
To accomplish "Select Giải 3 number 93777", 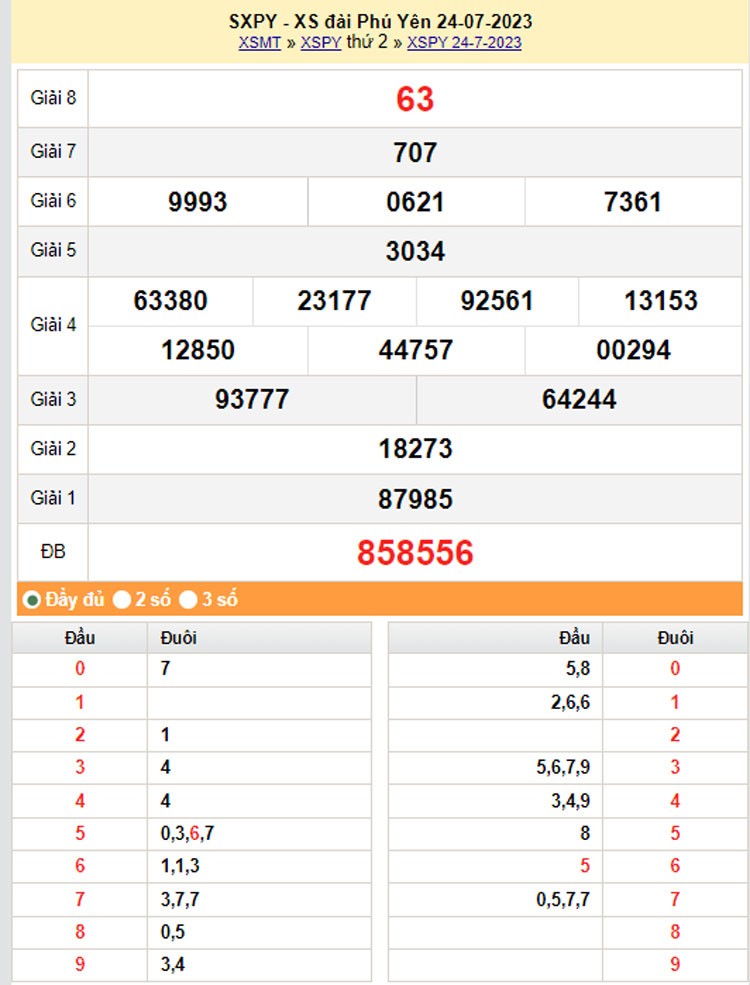I will (252, 400).
